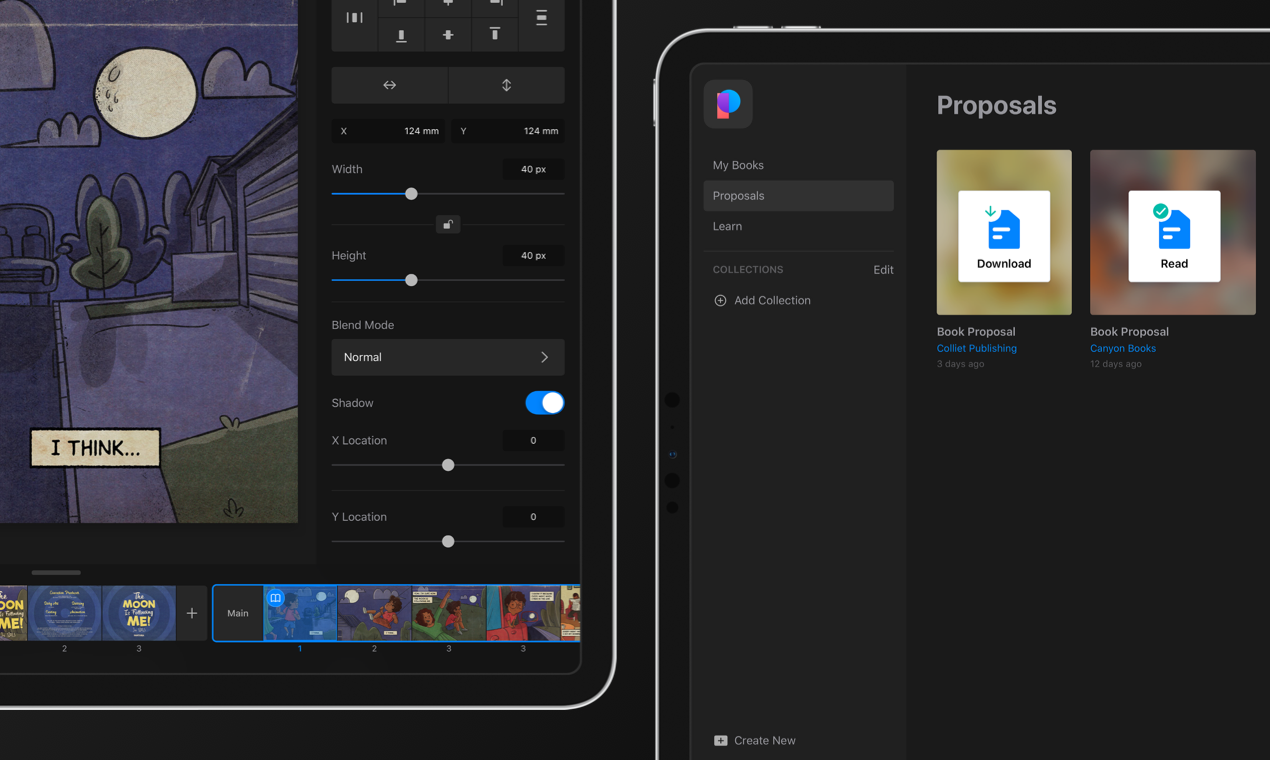Viewport: 1270px width, 760px height.
Task: Click the COLLECTIONS section header
Action: click(748, 270)
